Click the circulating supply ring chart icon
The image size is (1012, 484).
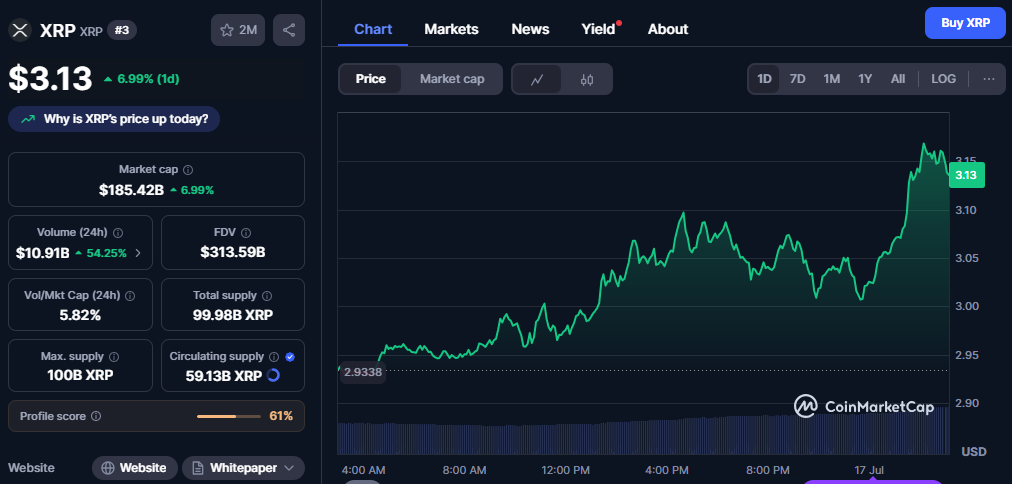[x=273, y=376]
